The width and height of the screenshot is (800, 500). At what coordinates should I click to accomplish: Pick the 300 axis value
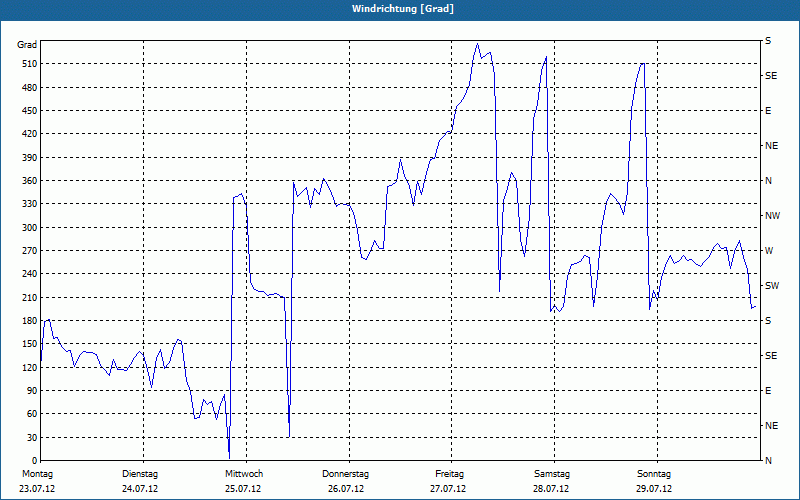(x=30, y=228)
